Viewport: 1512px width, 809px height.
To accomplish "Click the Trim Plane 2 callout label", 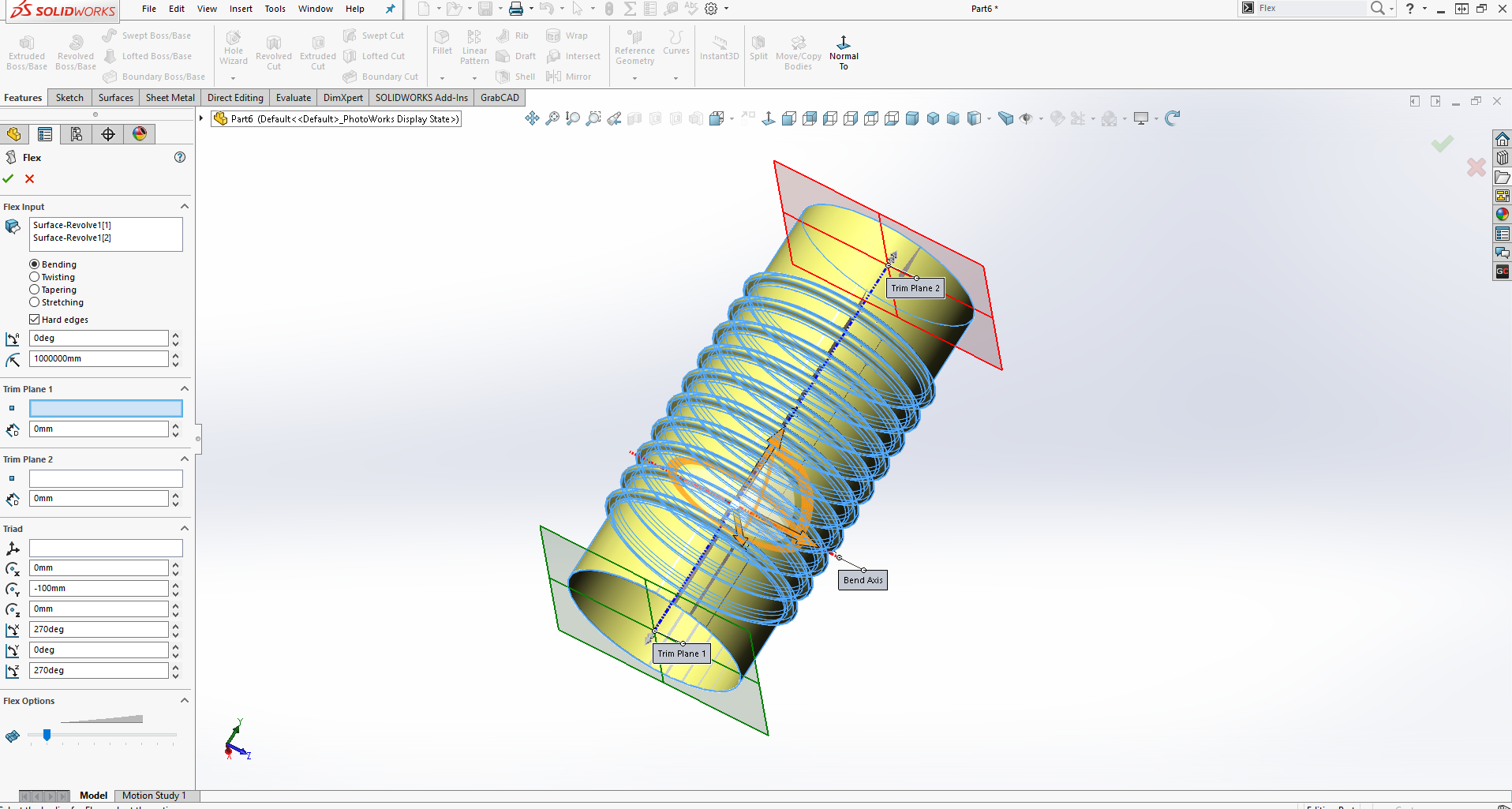I will [915, 288].
